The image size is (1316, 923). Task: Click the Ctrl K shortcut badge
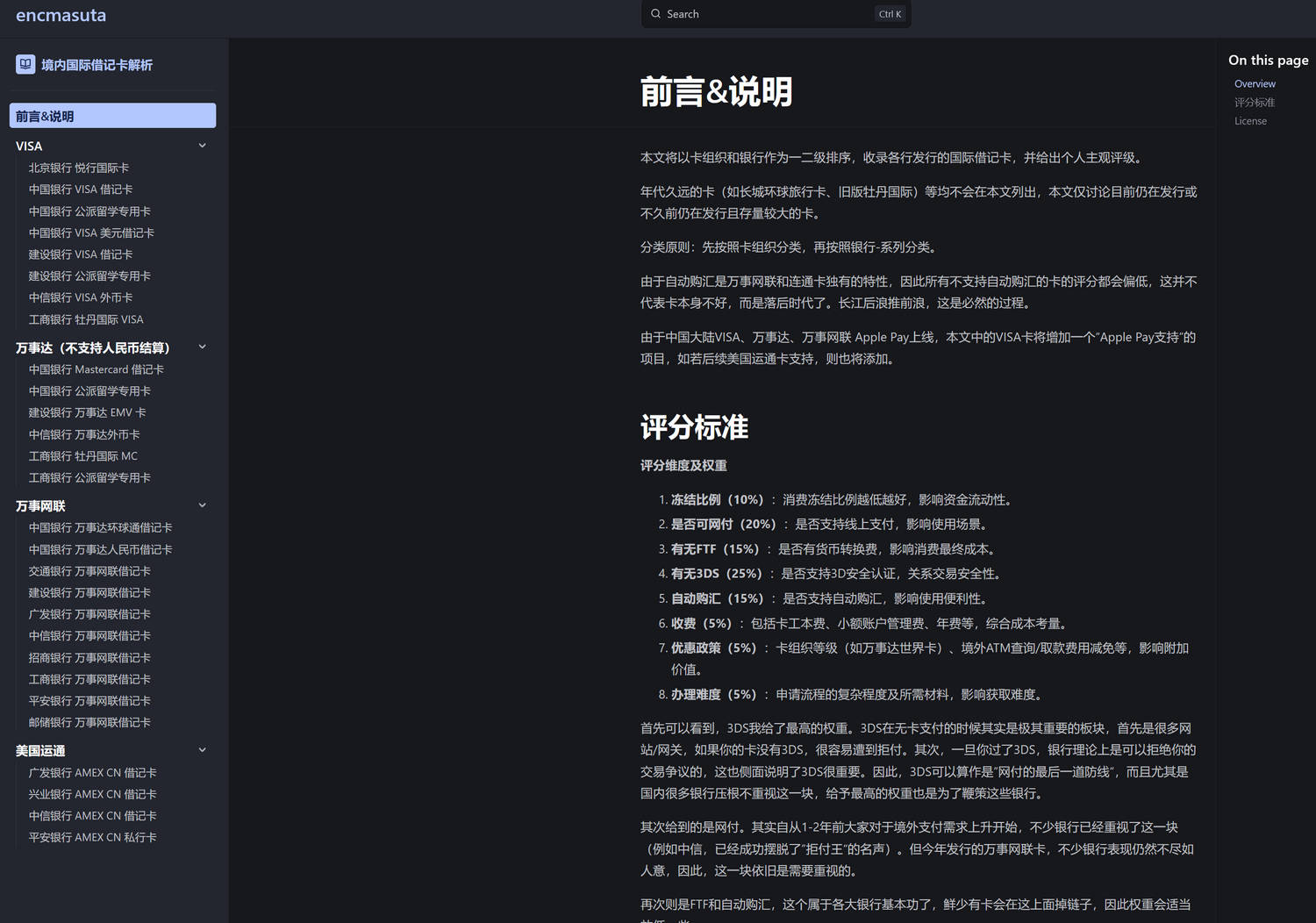[890, 14]
